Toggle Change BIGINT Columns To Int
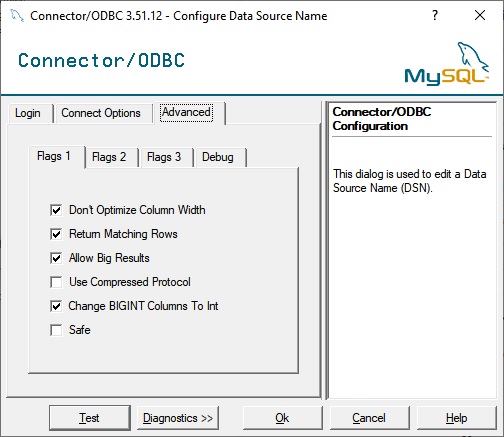The height and width of the screenshot is (437, 504). 56,306
